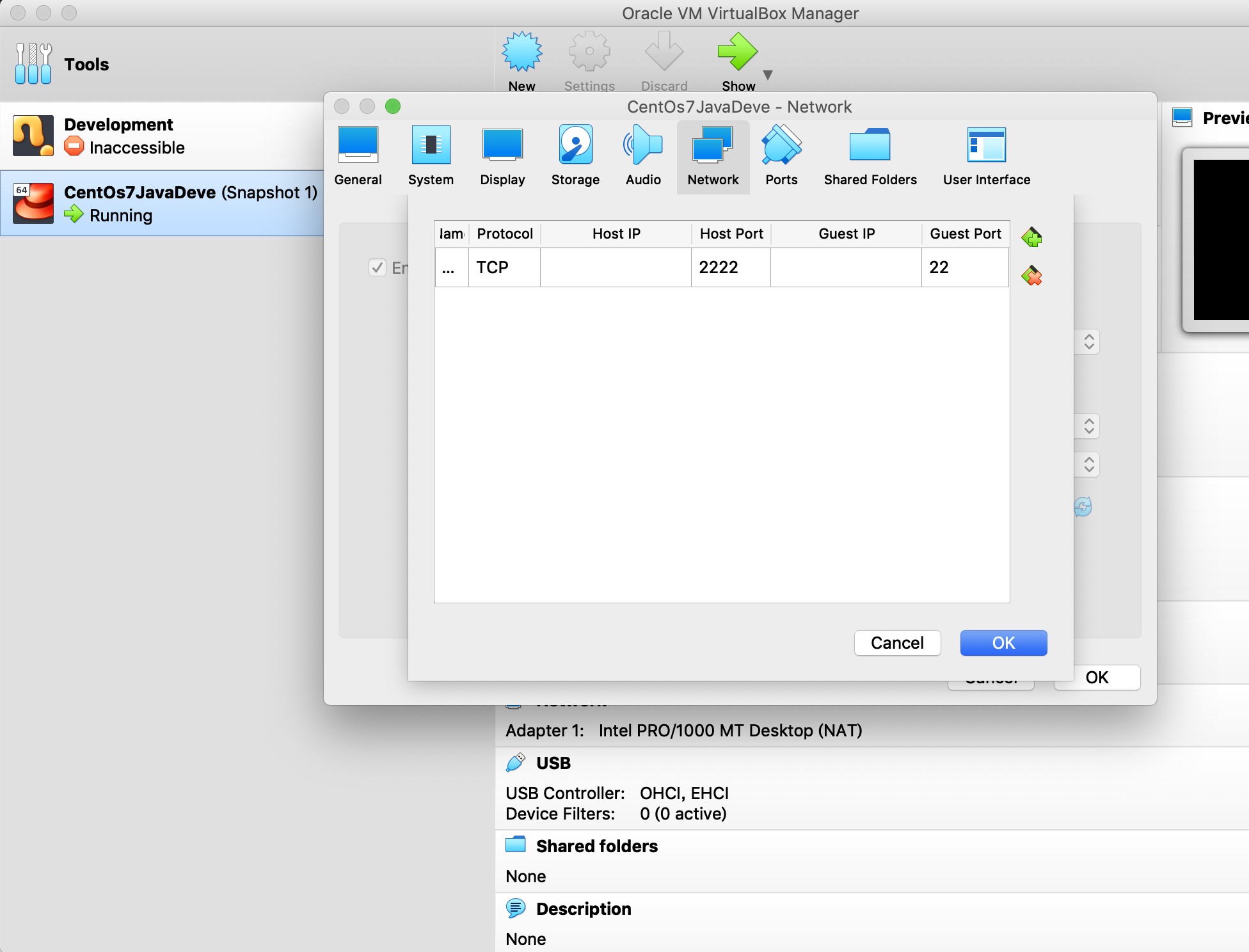
Task: Open the bottom dropdown stepper behind the dialog
Action: pos(1089,464)
